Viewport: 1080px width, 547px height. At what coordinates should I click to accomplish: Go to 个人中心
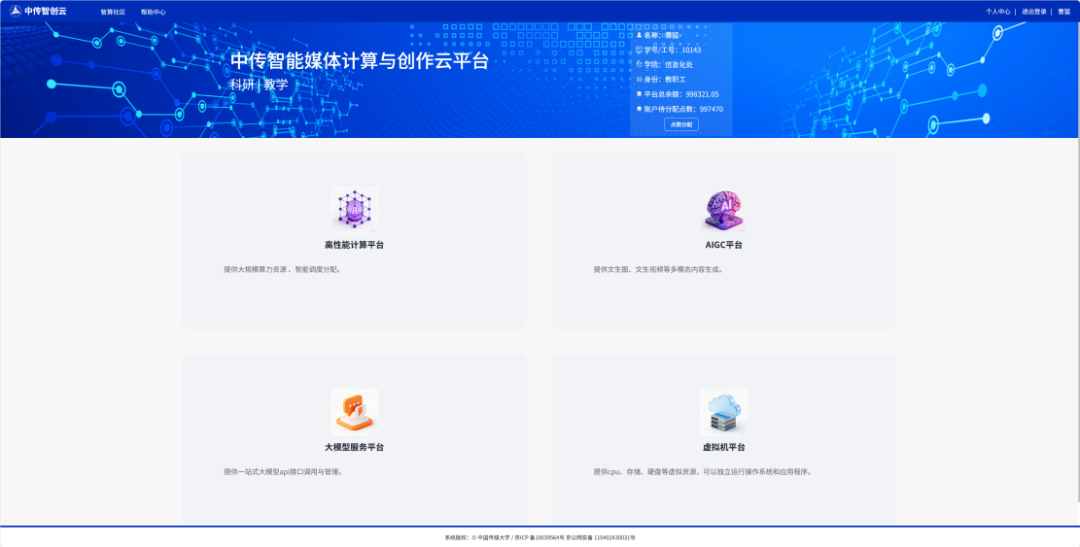pos(997,12)
